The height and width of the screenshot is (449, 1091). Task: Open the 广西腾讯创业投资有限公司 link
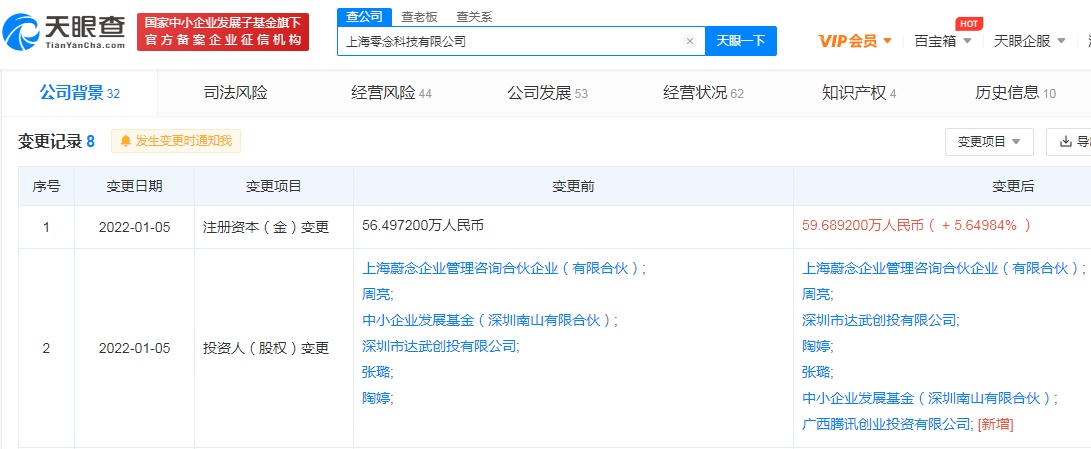click(x=886, y=424)
